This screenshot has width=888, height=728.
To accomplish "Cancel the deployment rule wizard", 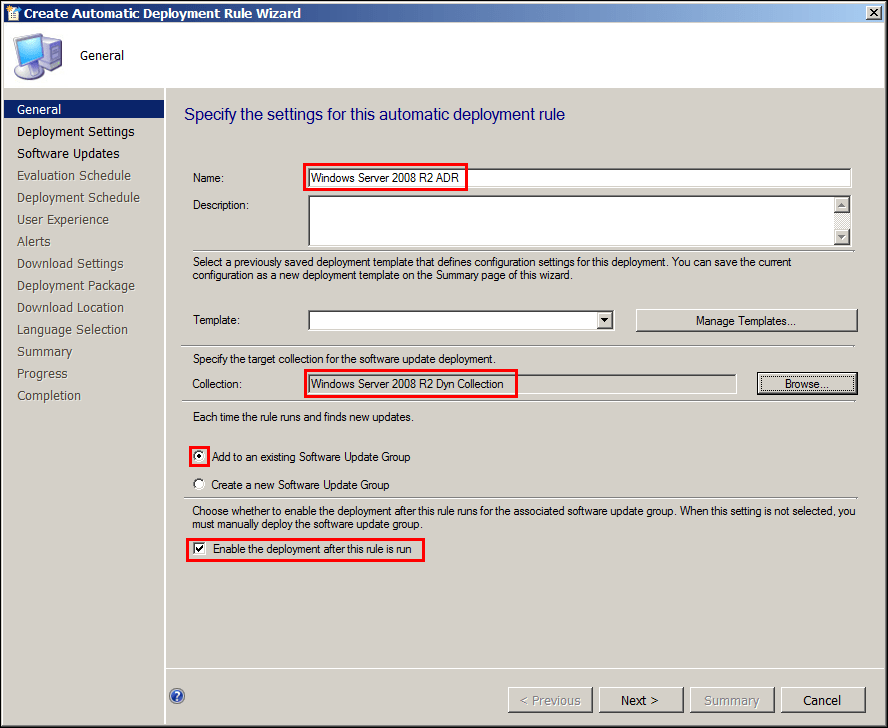I will coord(822,700).
